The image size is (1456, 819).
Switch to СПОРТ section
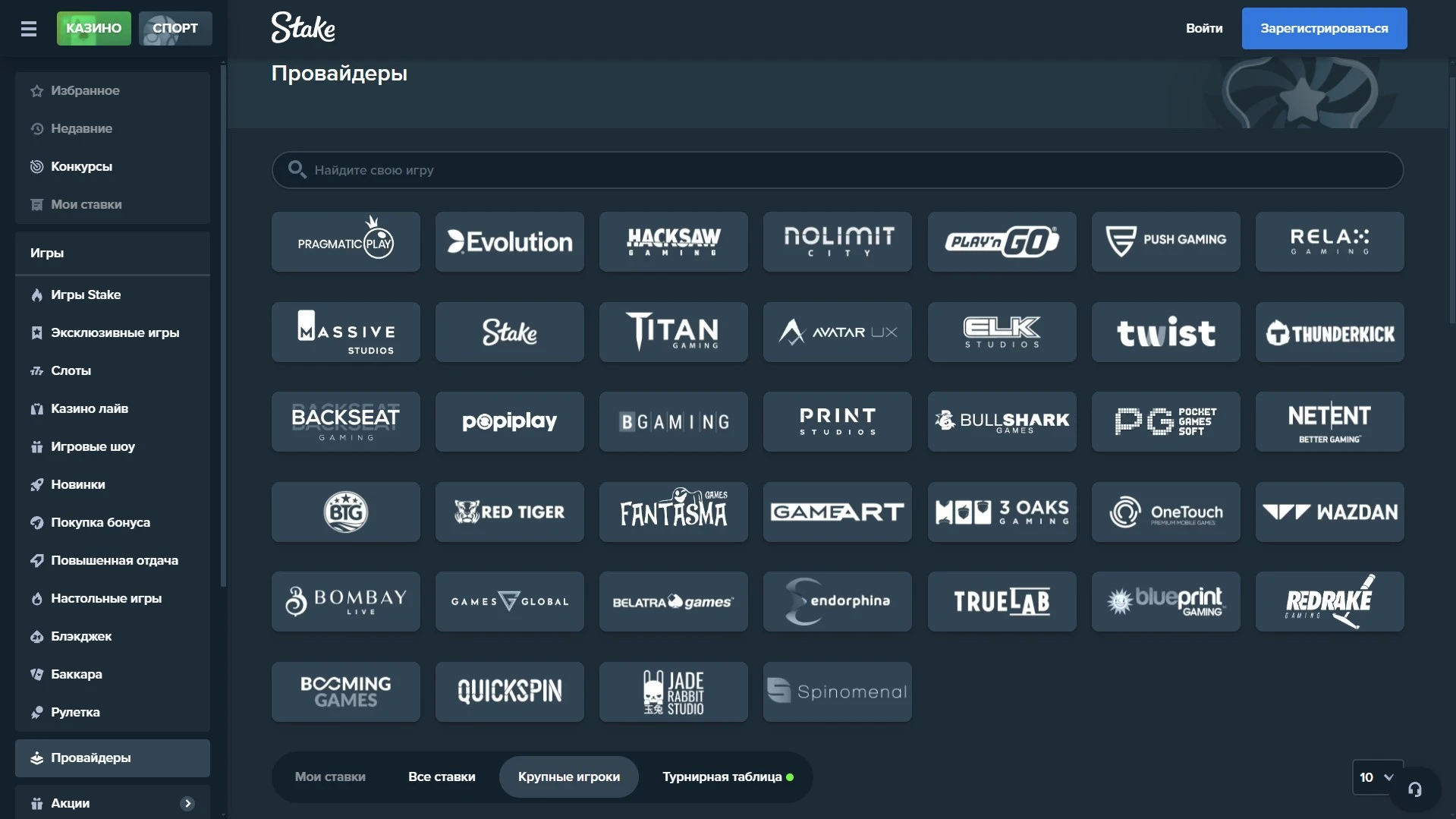175,28
